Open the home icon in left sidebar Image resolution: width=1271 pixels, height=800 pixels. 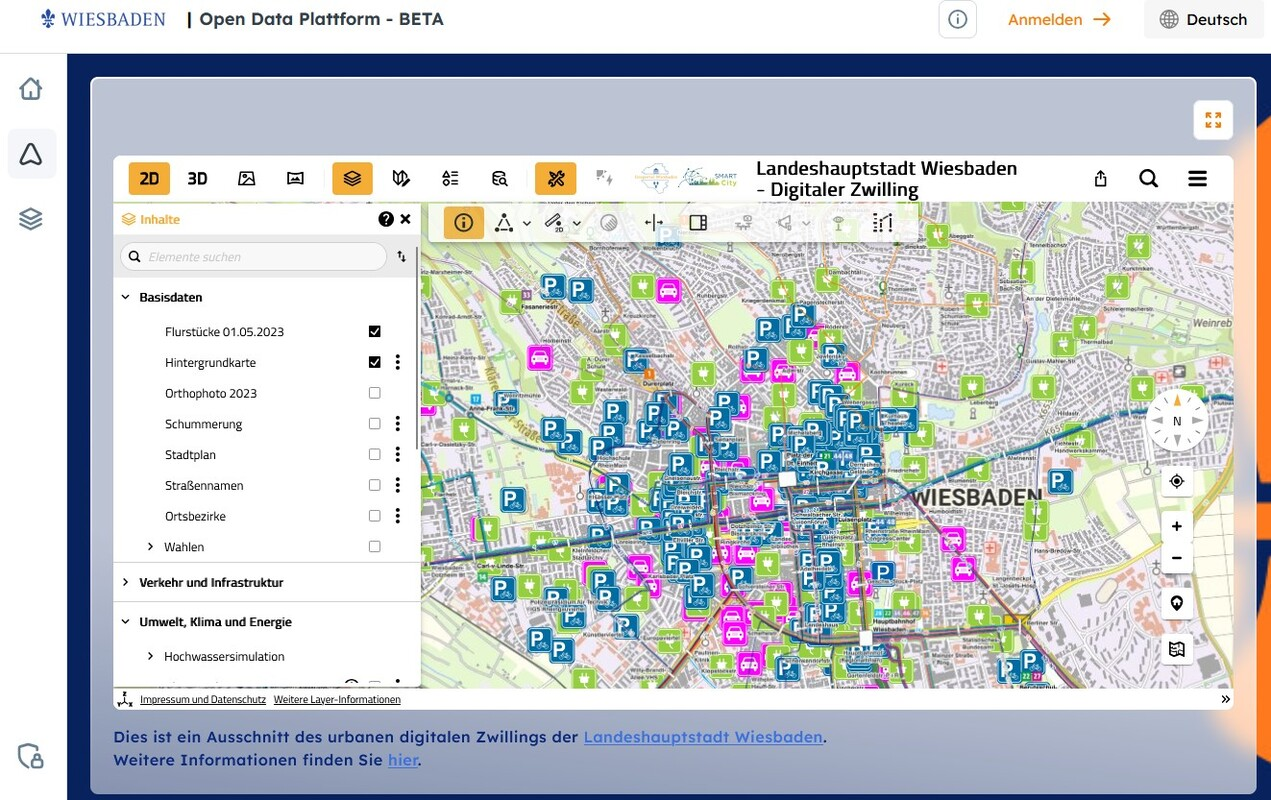point(31,89)
